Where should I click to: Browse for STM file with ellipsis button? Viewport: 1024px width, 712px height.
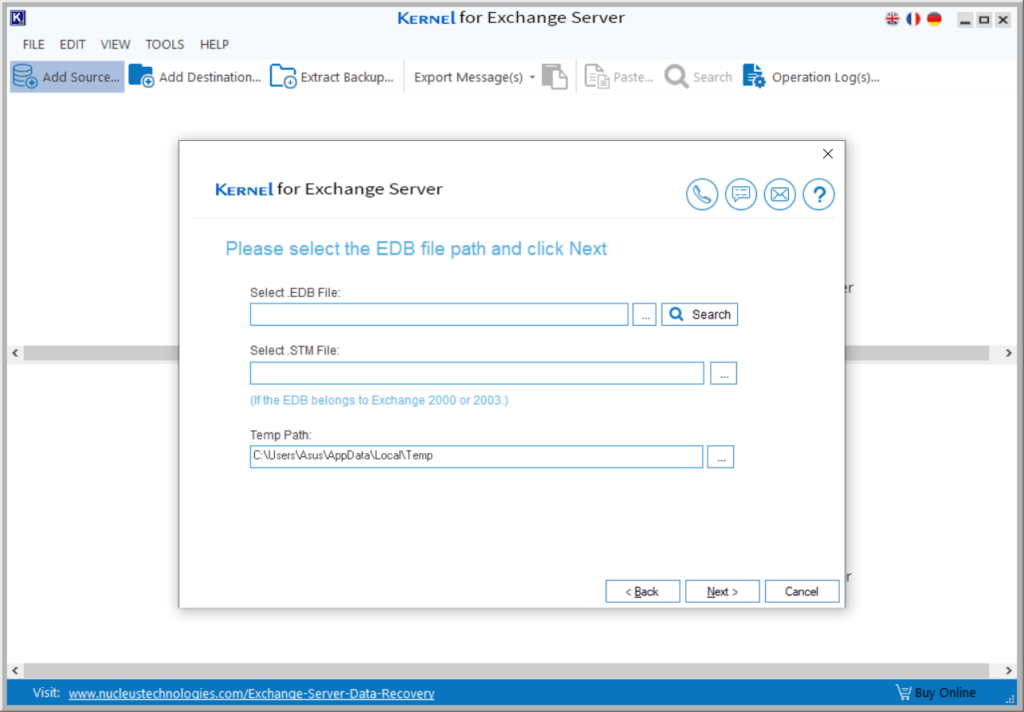(x=724, y=373)
